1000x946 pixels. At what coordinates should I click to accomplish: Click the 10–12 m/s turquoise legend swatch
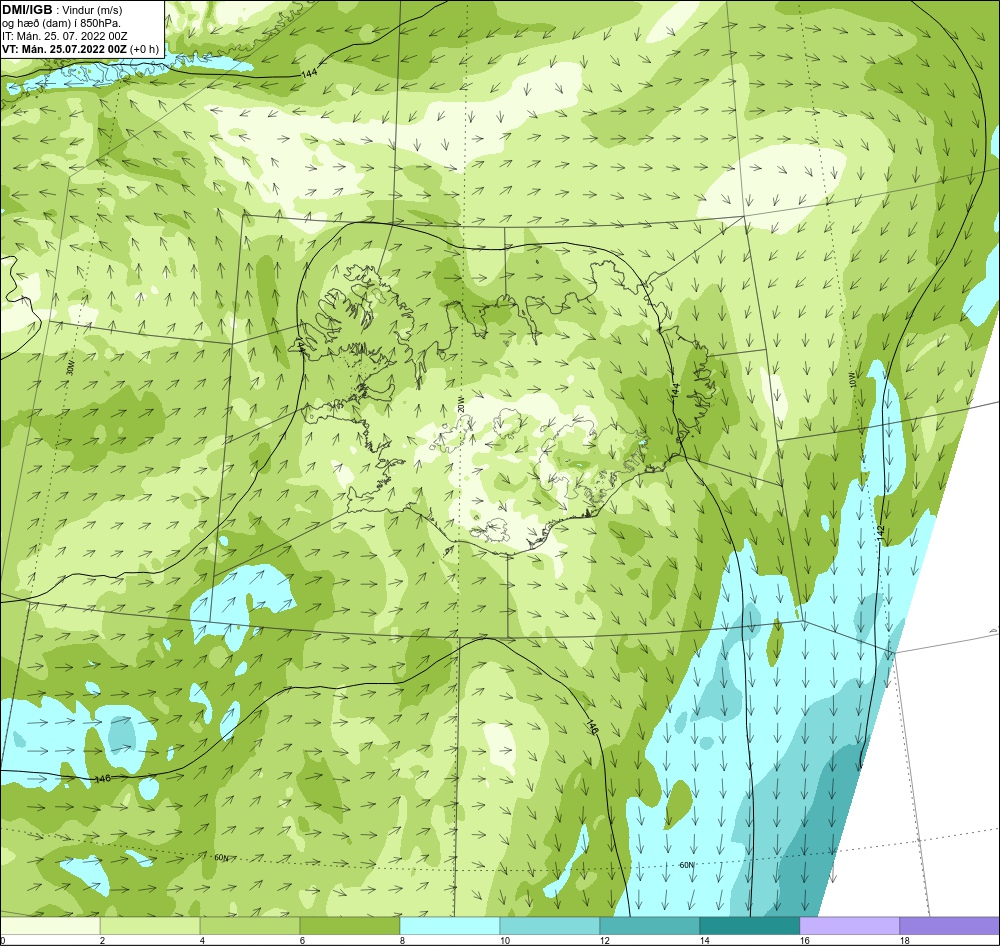click(x=550, y=926)
